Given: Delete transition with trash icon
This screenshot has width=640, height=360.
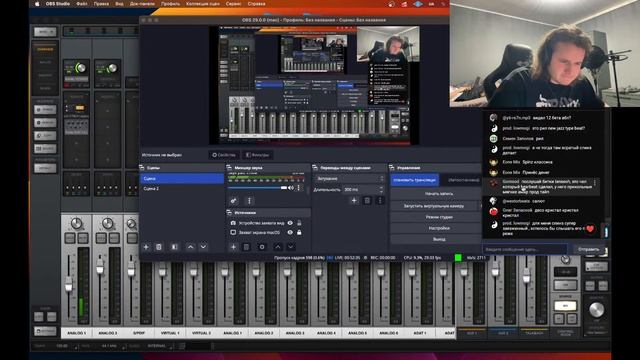Looking at the screenshot, I should click(367, 200).
